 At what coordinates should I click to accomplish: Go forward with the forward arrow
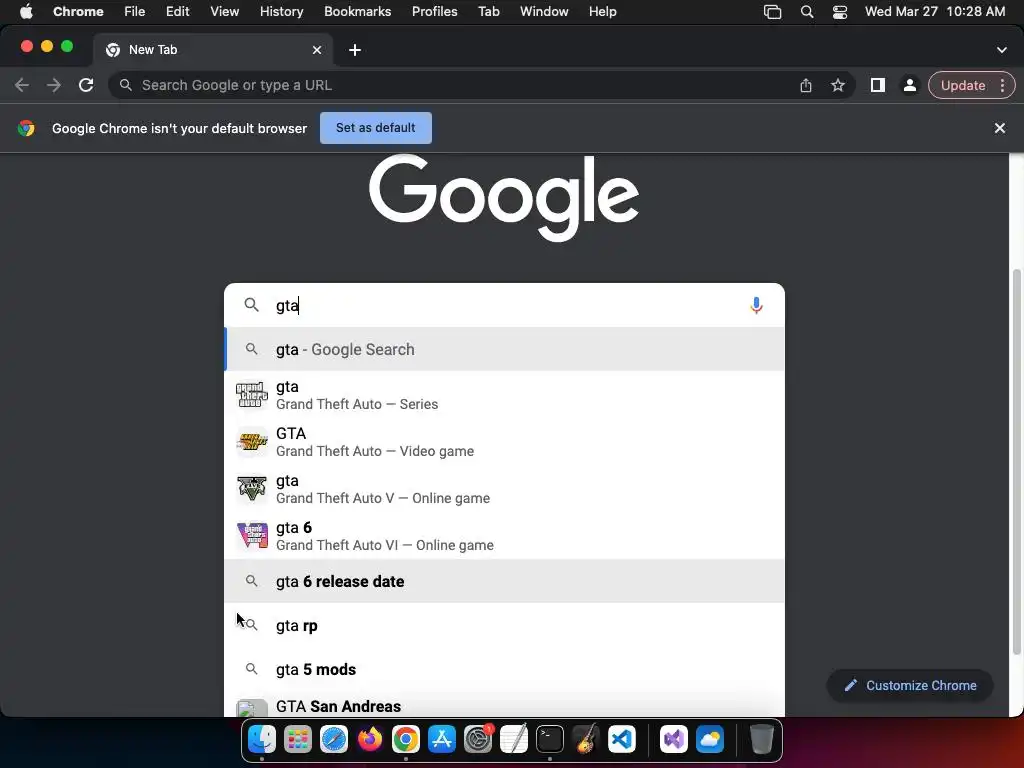pos(54,85)
